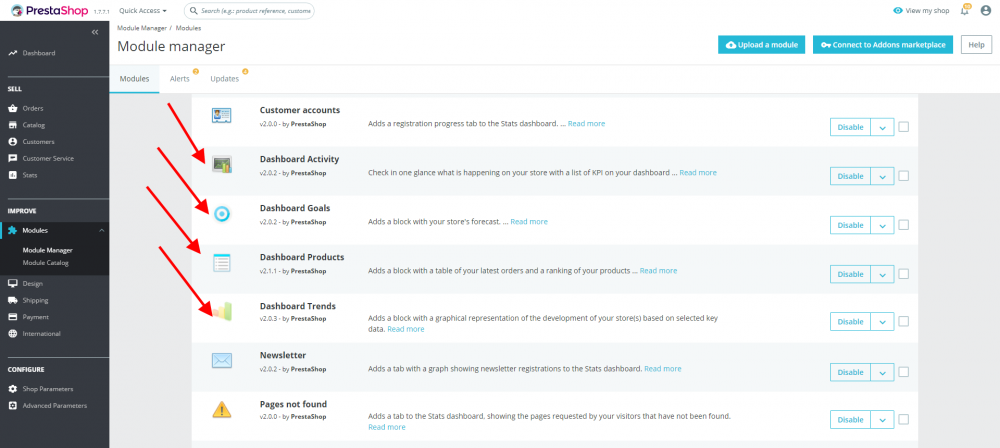Expand actions dropdown for Customer accounts
The height and width of the screenshot is (448, 1000).
click(882, 127)
